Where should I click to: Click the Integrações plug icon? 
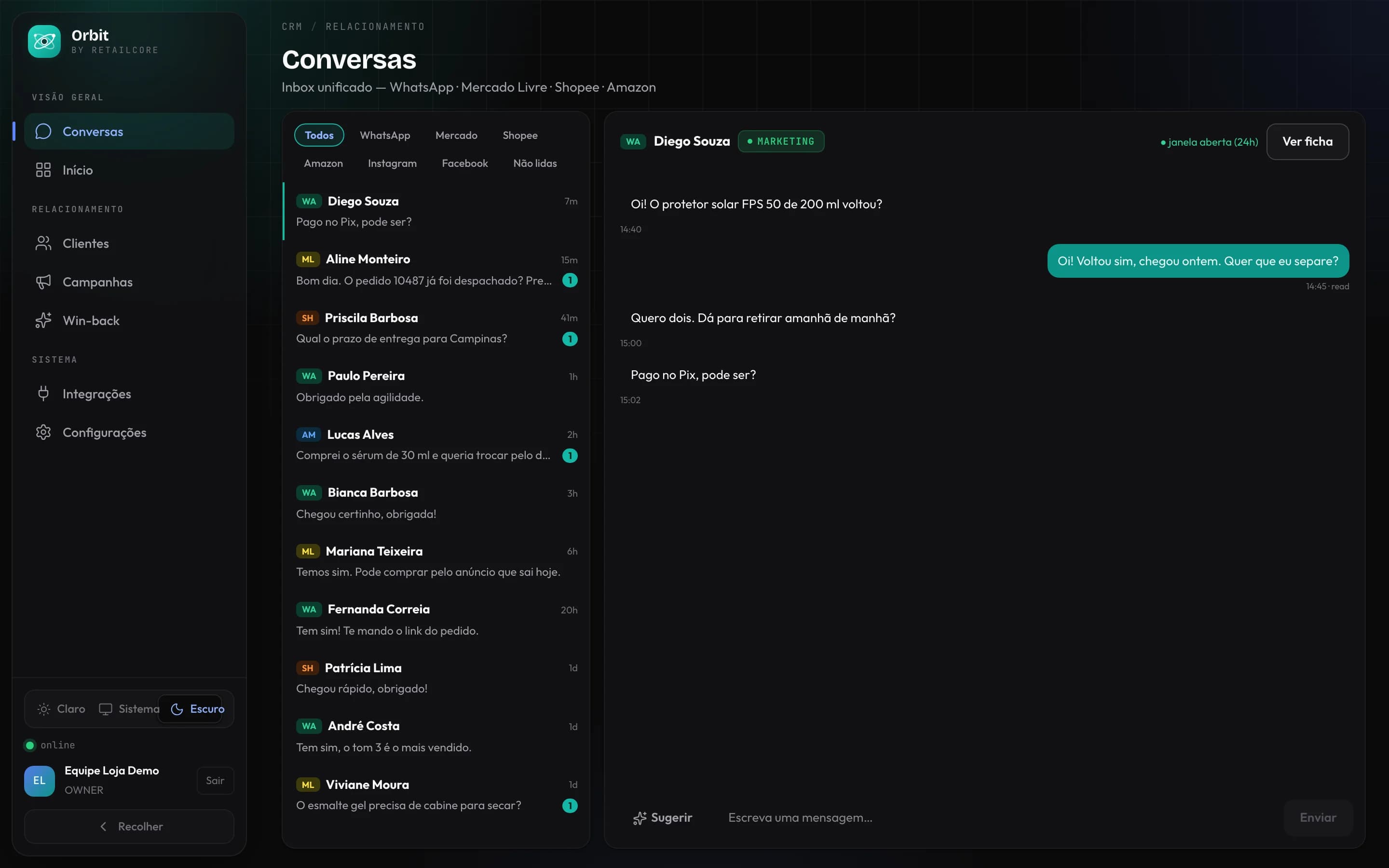click(x=43, y=394)
